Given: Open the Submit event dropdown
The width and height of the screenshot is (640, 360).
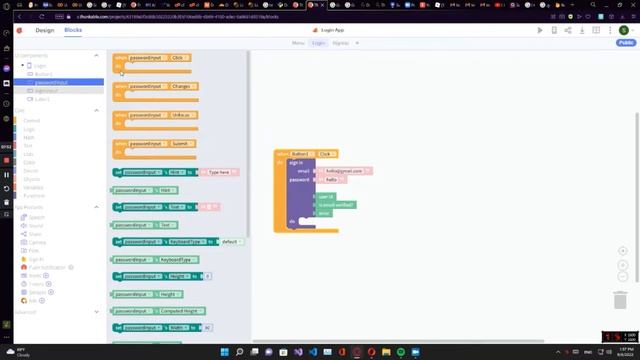Looking at the screenshot, I should pyautogui.click(x=182, y=144).
